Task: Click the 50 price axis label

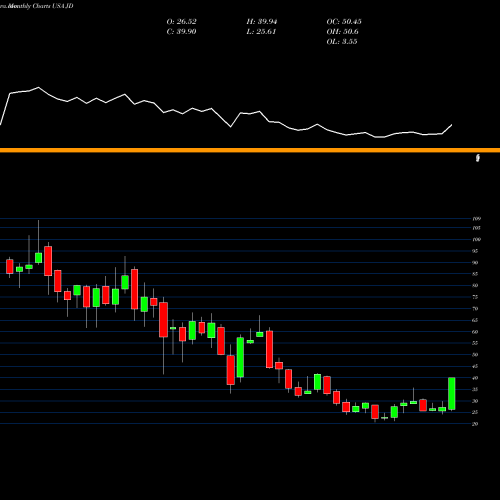Action: [475, 355]
